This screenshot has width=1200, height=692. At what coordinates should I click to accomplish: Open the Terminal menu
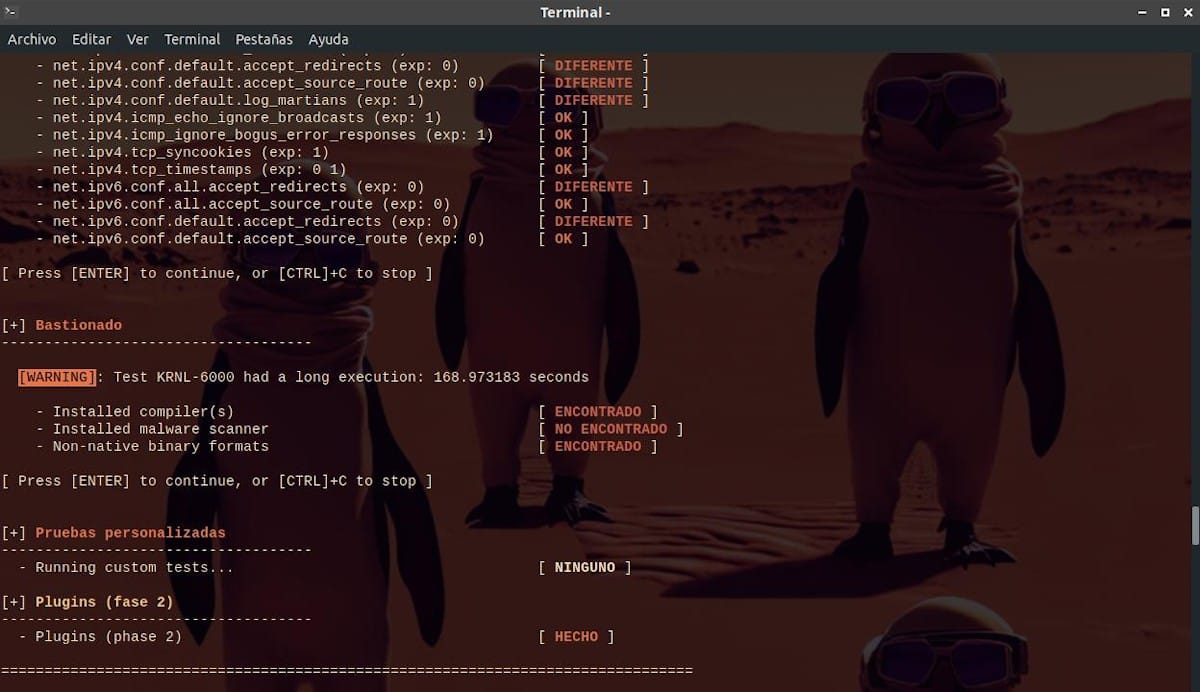(192, 39)
